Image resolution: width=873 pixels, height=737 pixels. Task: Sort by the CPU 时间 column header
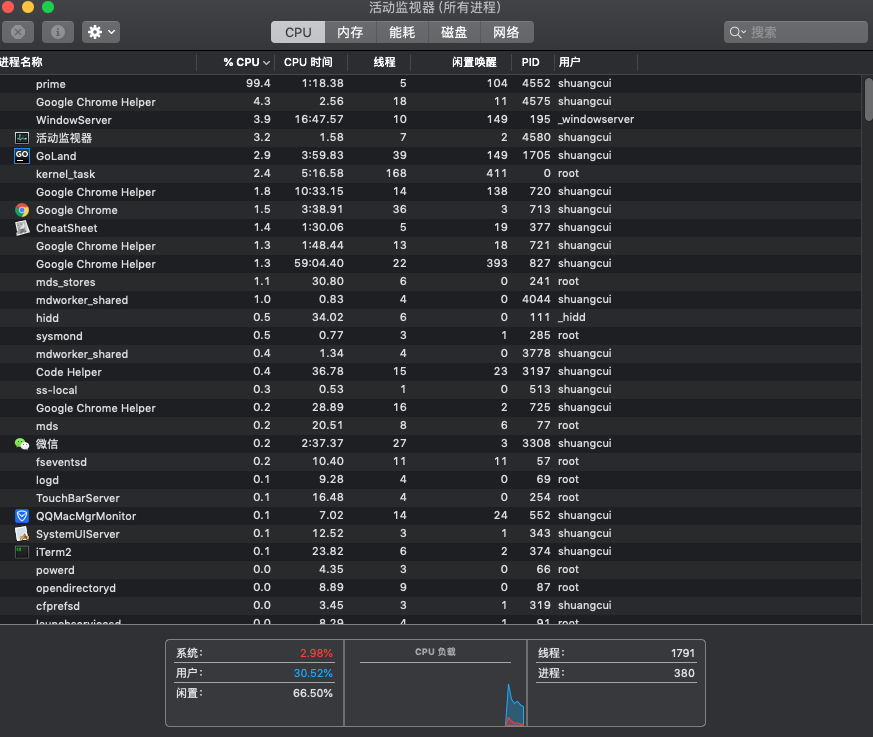tap(311, 62)
